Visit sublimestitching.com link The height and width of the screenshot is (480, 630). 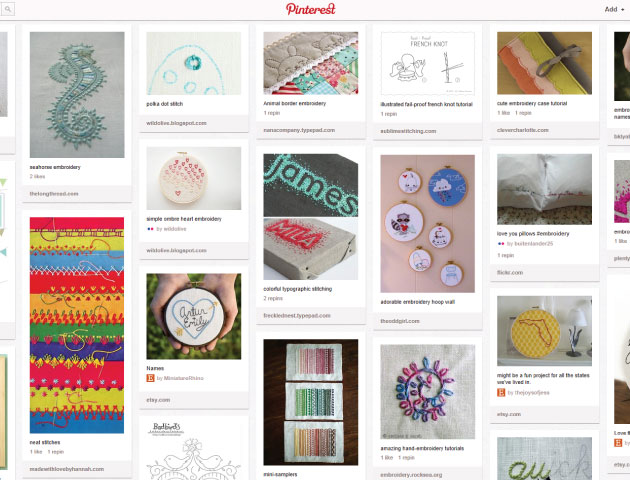(408, 131)
